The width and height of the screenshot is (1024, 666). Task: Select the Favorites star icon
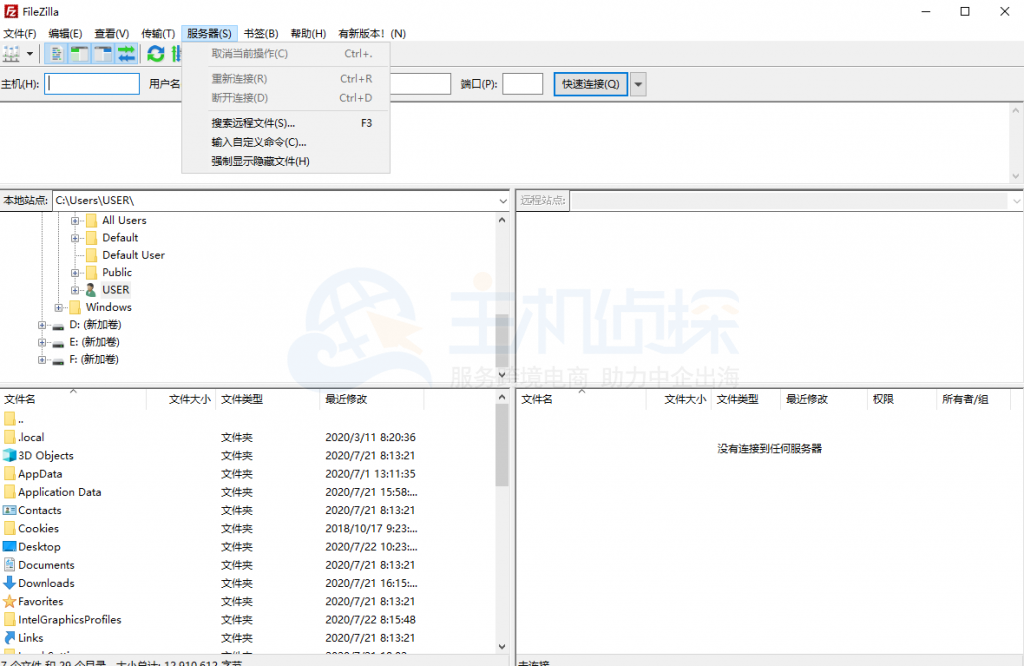point(10,601)
